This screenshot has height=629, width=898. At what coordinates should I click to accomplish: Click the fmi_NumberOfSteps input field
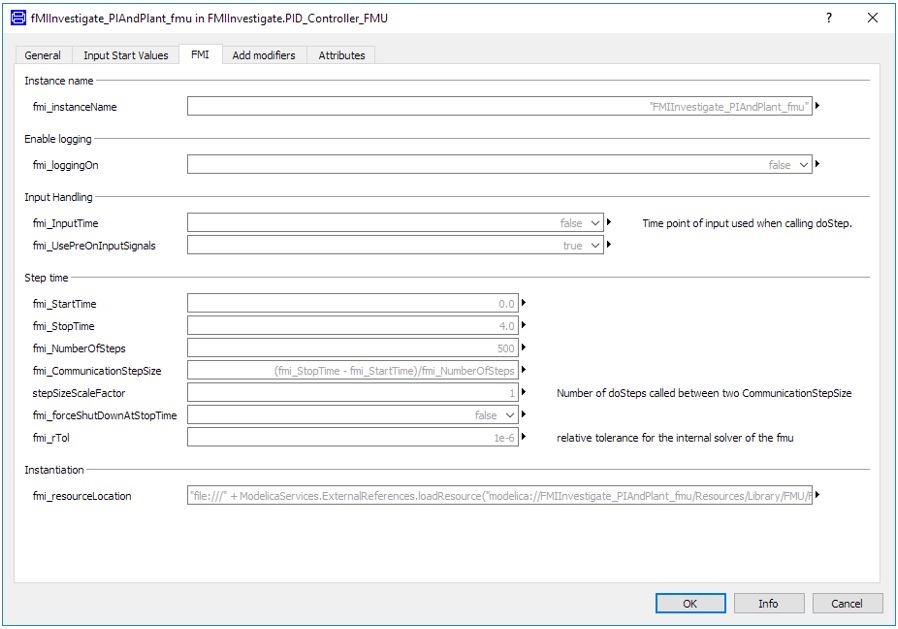tap(353, 348)
